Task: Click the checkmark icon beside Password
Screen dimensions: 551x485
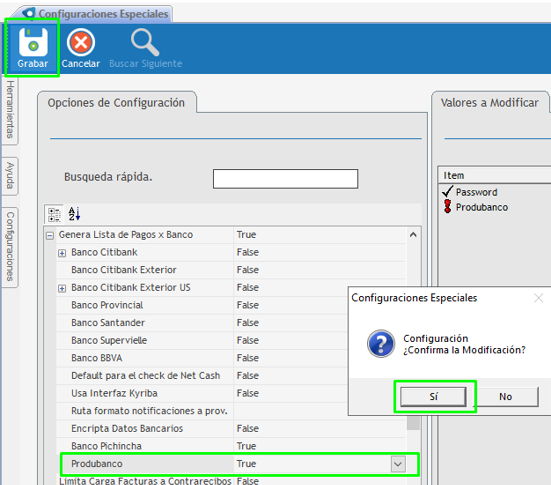Action: point(447,192)
